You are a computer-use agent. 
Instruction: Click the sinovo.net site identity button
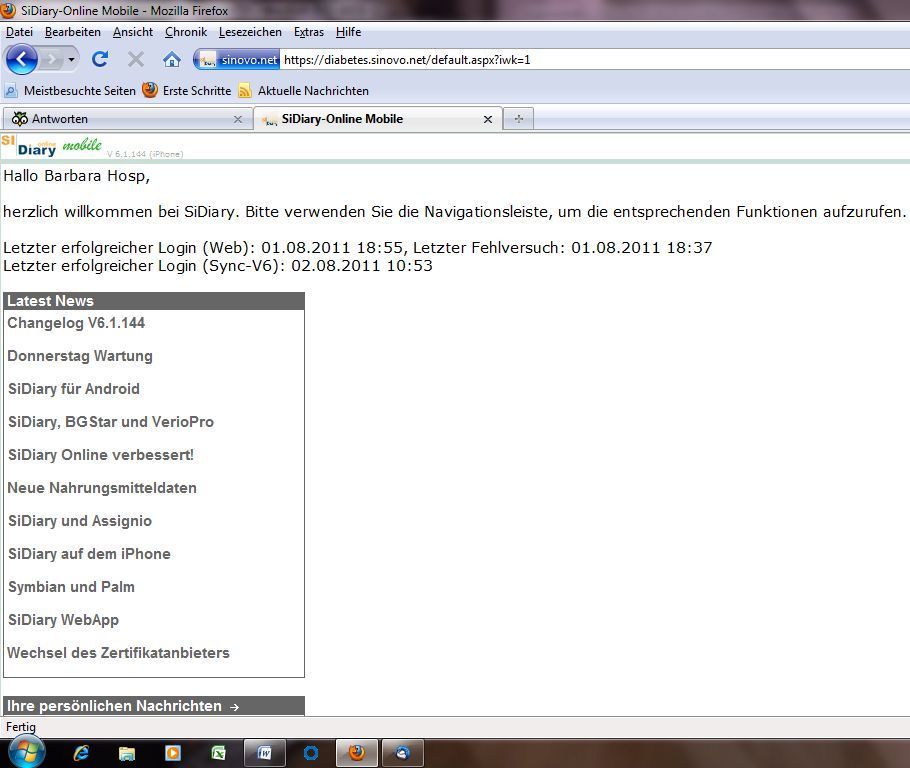click(237, 59)
